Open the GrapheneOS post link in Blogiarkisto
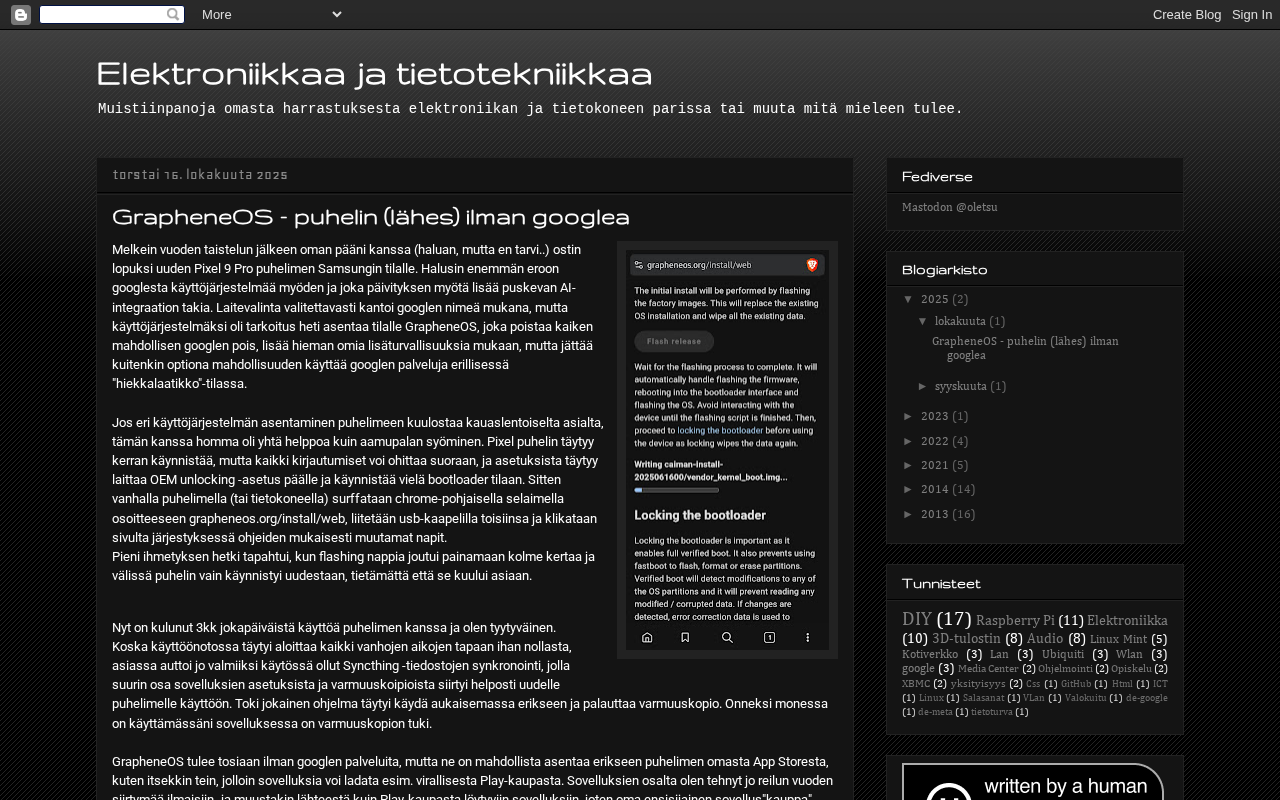 [1025, 348]
